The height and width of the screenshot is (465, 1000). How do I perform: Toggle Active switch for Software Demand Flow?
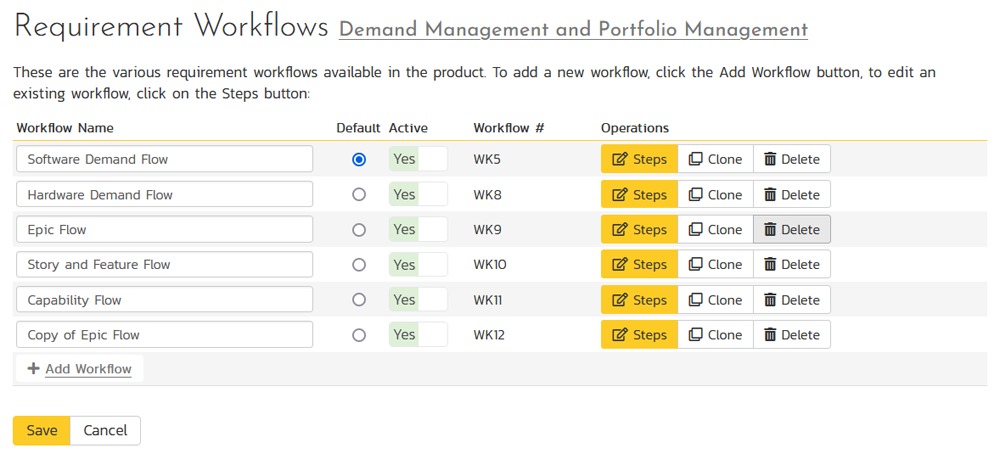(418, 160)
